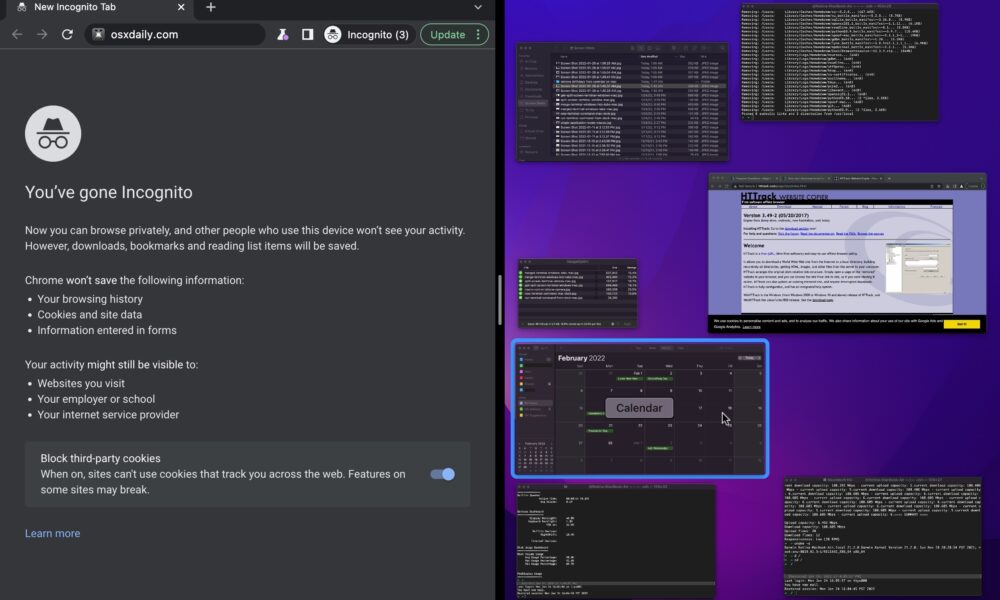
Task: Select the small window with green checkmark rows
Action: (578, 293)
